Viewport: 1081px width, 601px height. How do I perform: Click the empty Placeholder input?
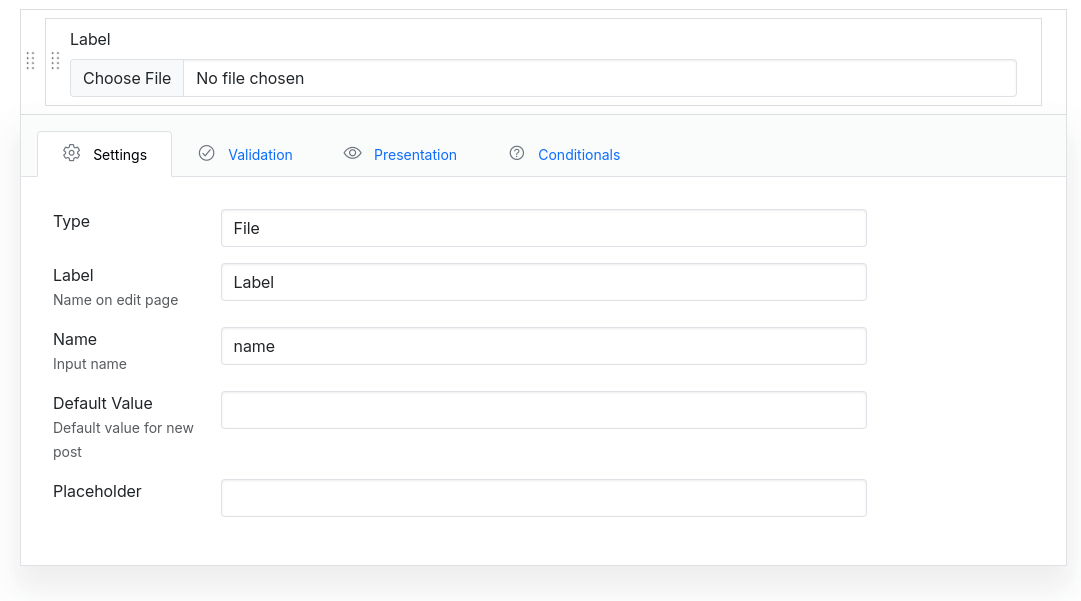coord(543,498)
